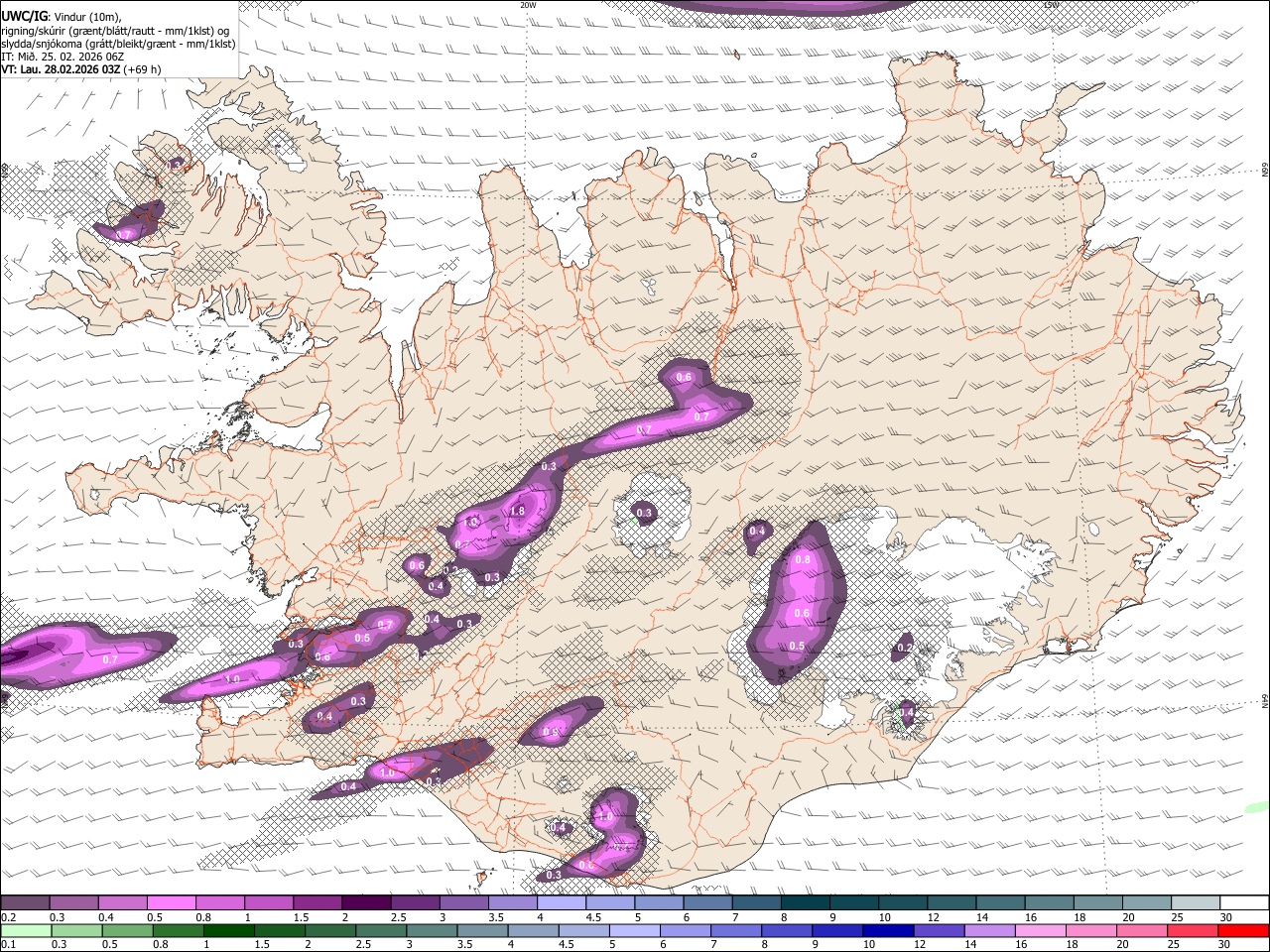Click the 3.5 tick label on the upper legend
The width and height of the screenshot is (1270, 952).
coord(496,917)
